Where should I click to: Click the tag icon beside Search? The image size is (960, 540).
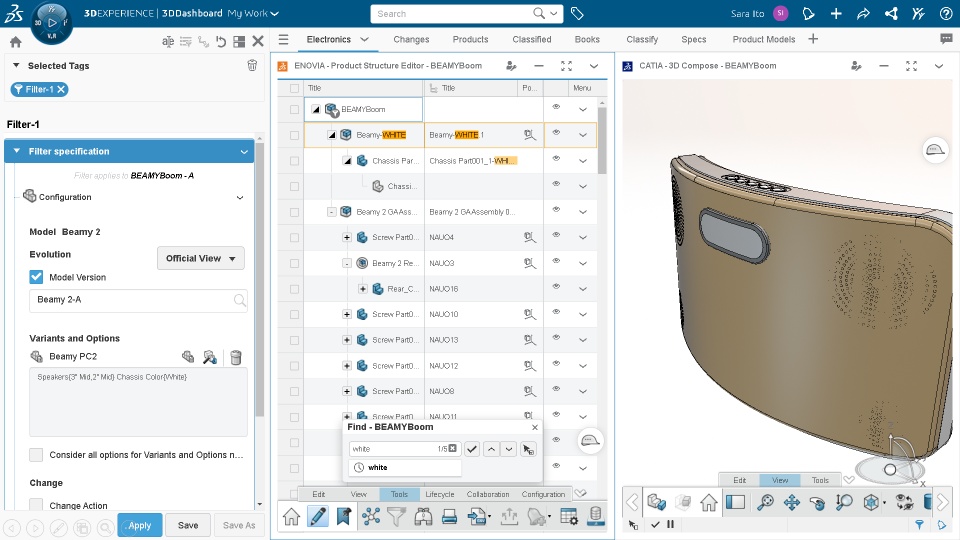pyautogui.click(x=577, y=13)
